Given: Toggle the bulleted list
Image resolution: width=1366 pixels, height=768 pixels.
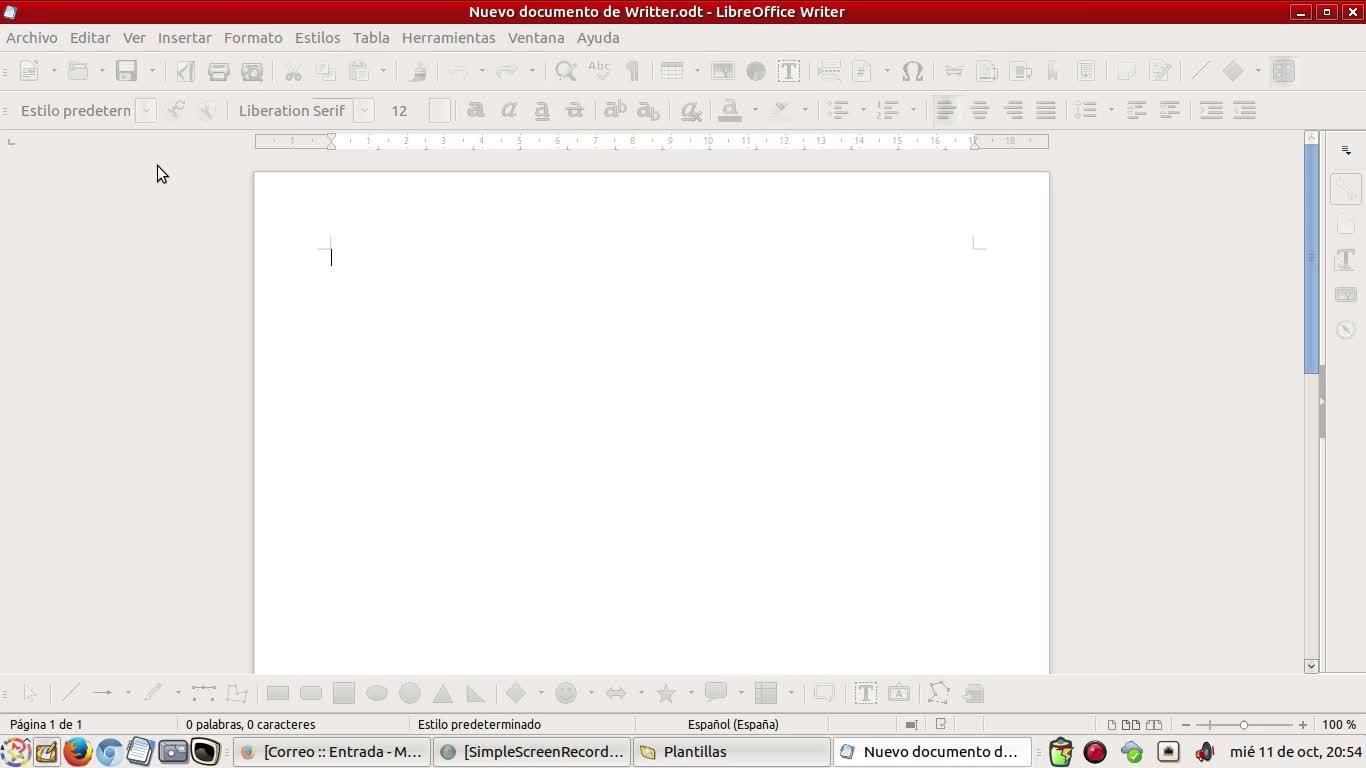Looking at the screenshot, I should pyautogui.click(x=838, y=110).
